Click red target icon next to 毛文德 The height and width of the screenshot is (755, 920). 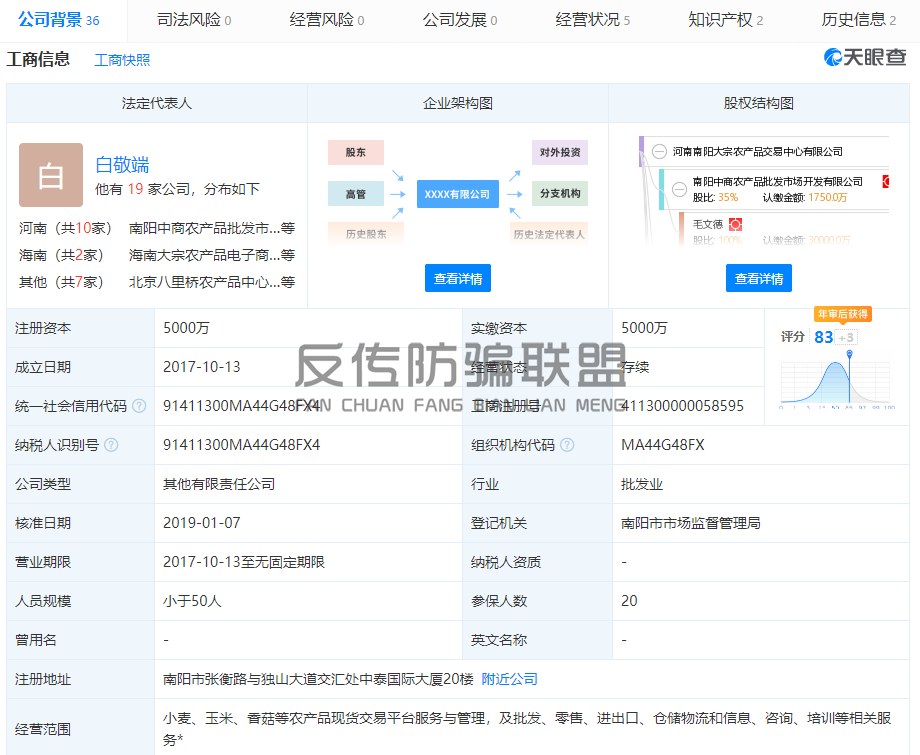735,224
